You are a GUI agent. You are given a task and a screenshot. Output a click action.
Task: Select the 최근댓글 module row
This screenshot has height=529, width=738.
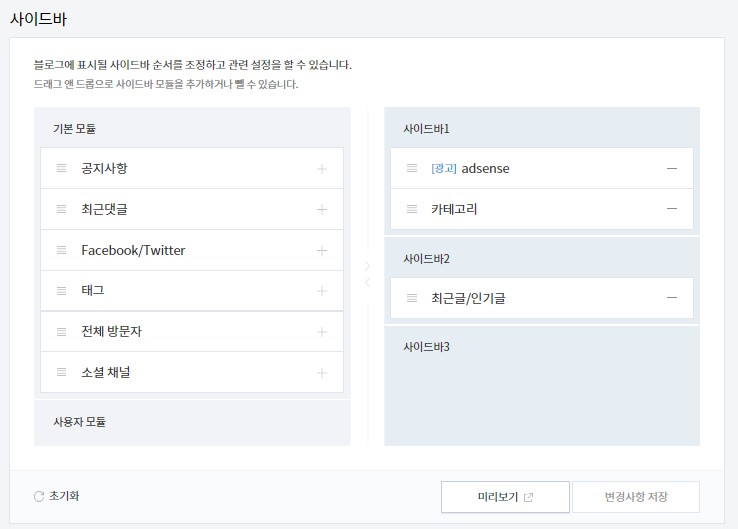[x=192, y=209]
